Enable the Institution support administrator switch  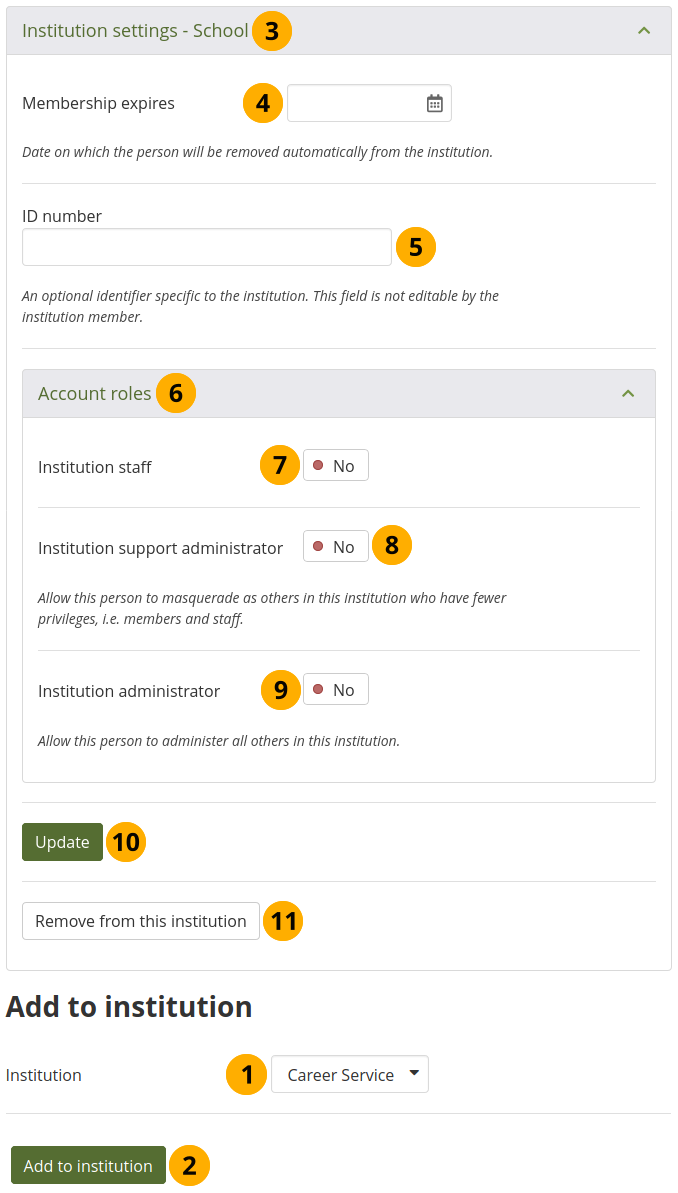336,547
